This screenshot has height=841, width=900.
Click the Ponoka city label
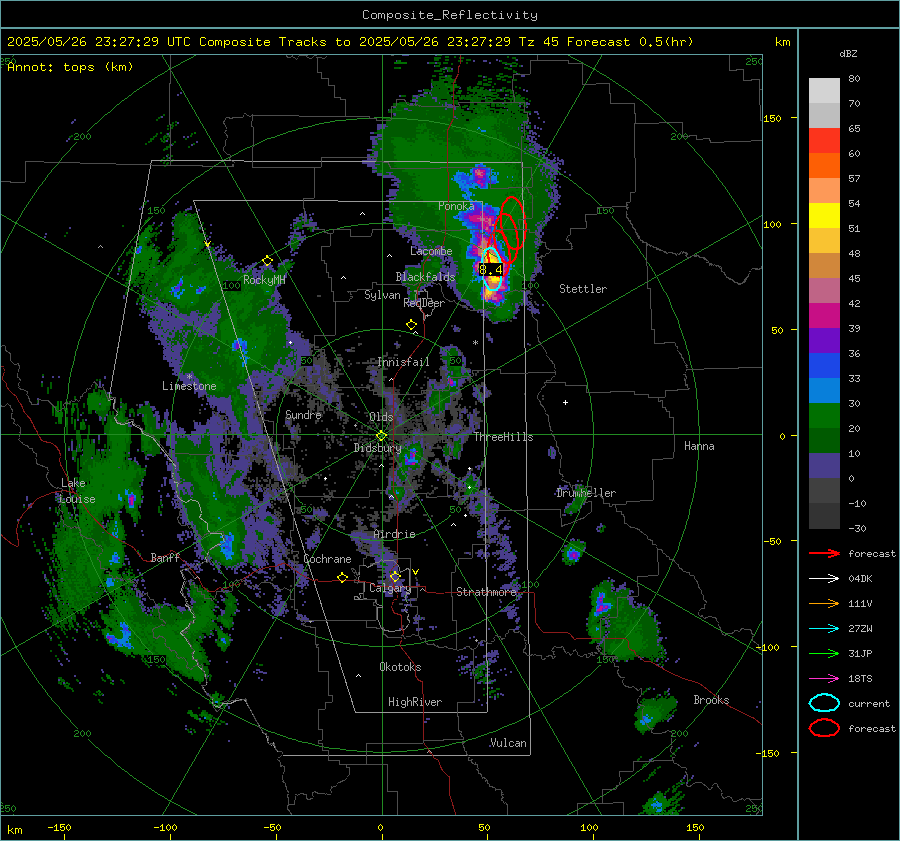pyautogui.click(x=456, y=206)
